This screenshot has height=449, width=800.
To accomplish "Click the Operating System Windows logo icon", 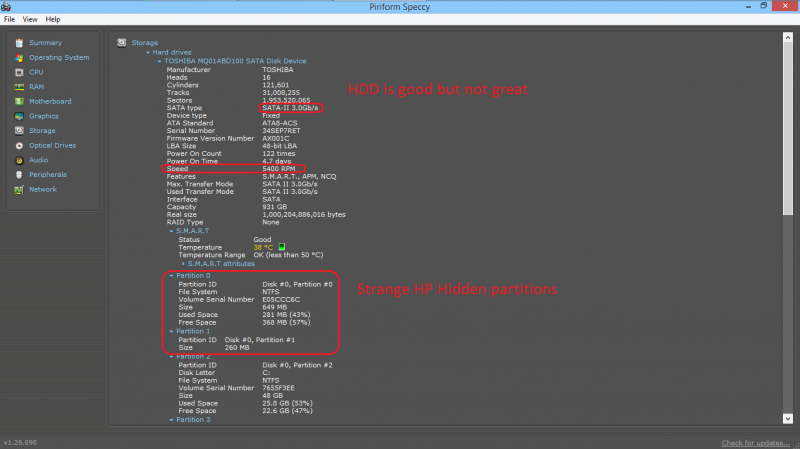I will (19, 58).
